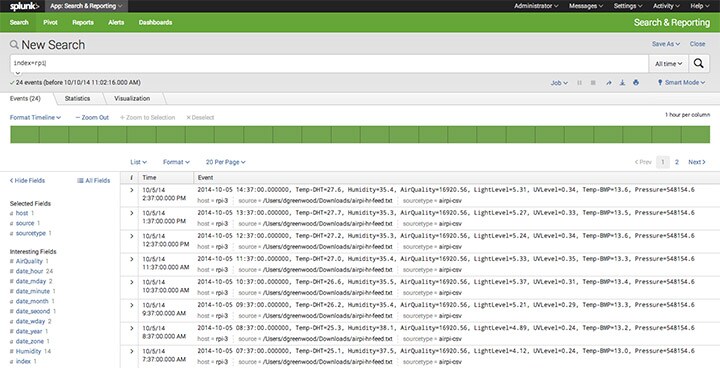This screenshot has width=720, height=368.
Task: Expand search bar with down chevron
Action: point(17,73)
